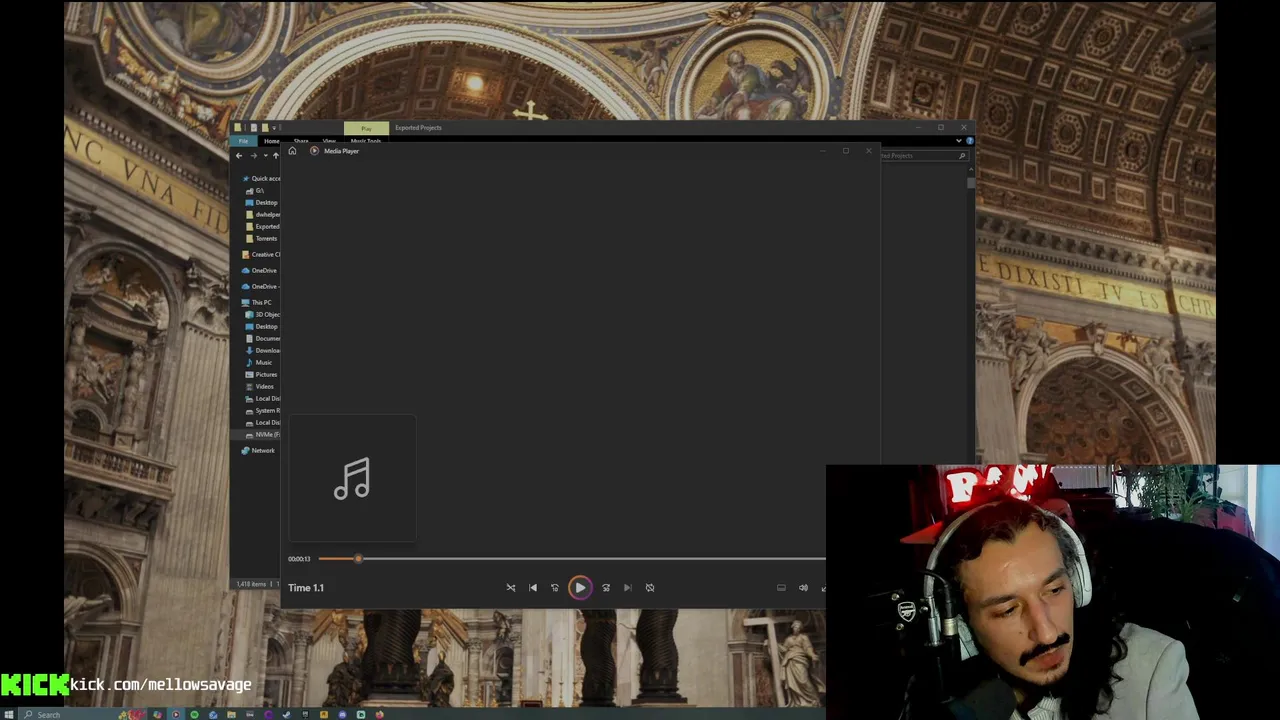Viewport: 1280px width, 720px height.
Task: Click Forward arrow in File Explorer
Action: (253, 155)
